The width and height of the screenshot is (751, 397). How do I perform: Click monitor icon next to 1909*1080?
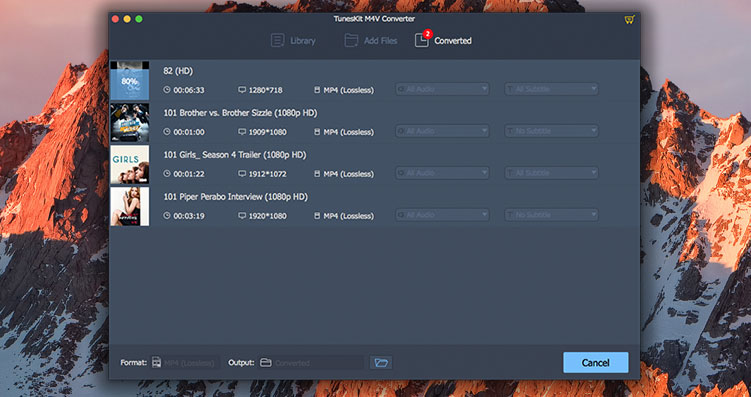pos(242,132)
